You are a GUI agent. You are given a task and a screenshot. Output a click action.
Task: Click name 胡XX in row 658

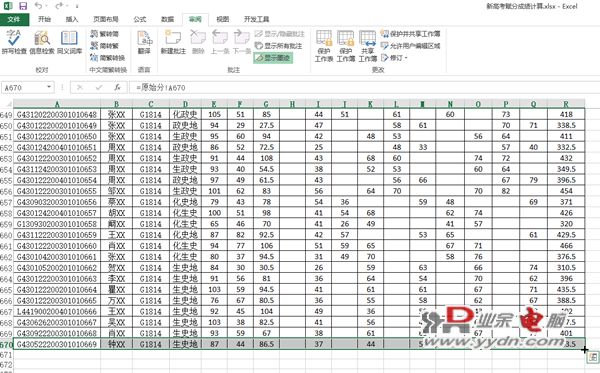(x=116, y=213)
